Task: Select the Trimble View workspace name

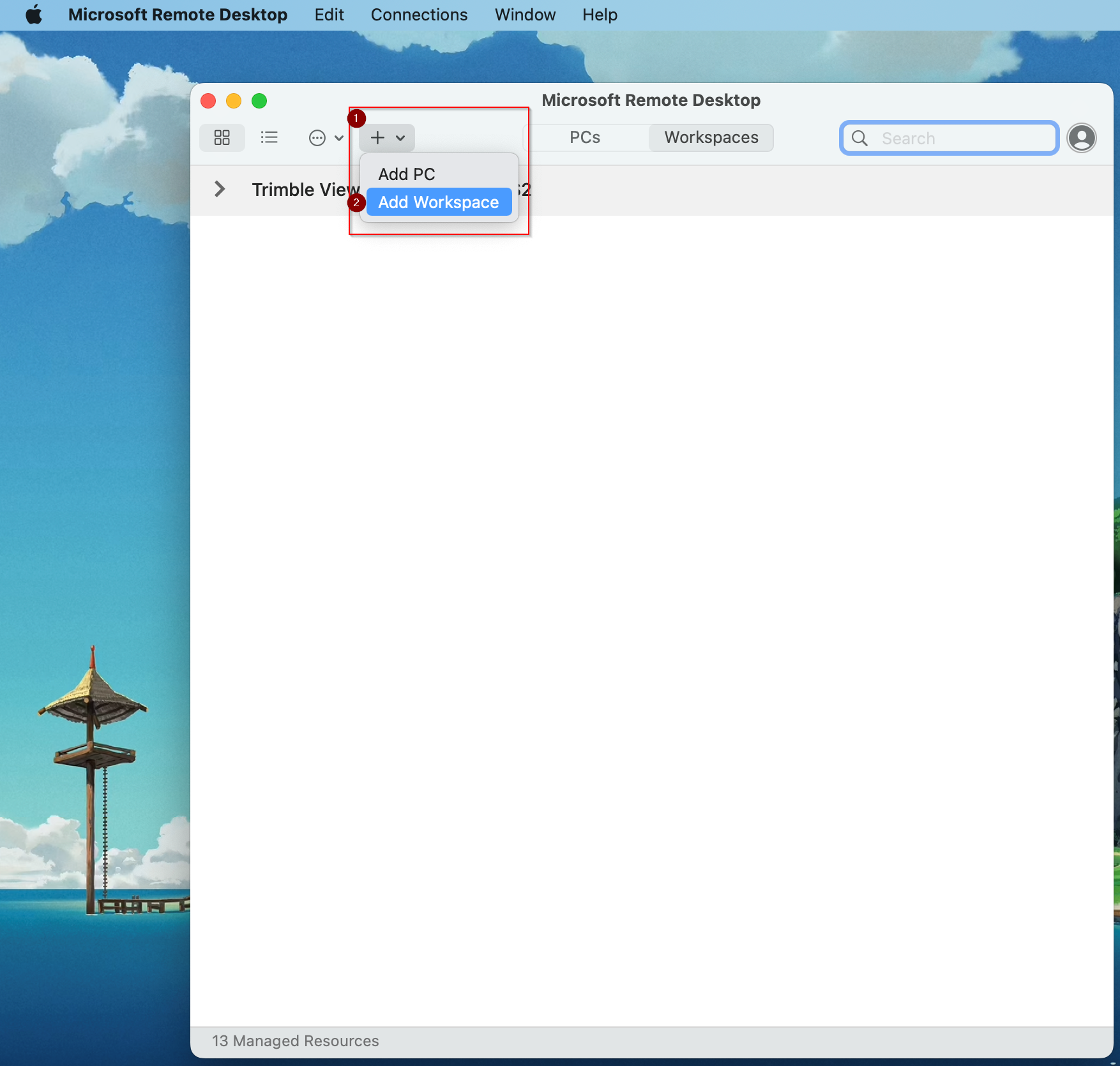Action: click(x=306, y=190)
